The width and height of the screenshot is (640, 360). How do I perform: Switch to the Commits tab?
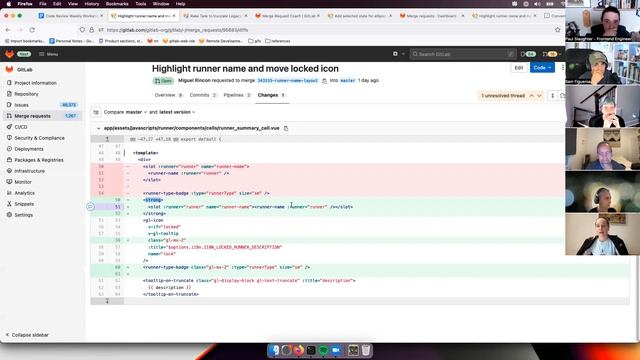coord(203,95)
